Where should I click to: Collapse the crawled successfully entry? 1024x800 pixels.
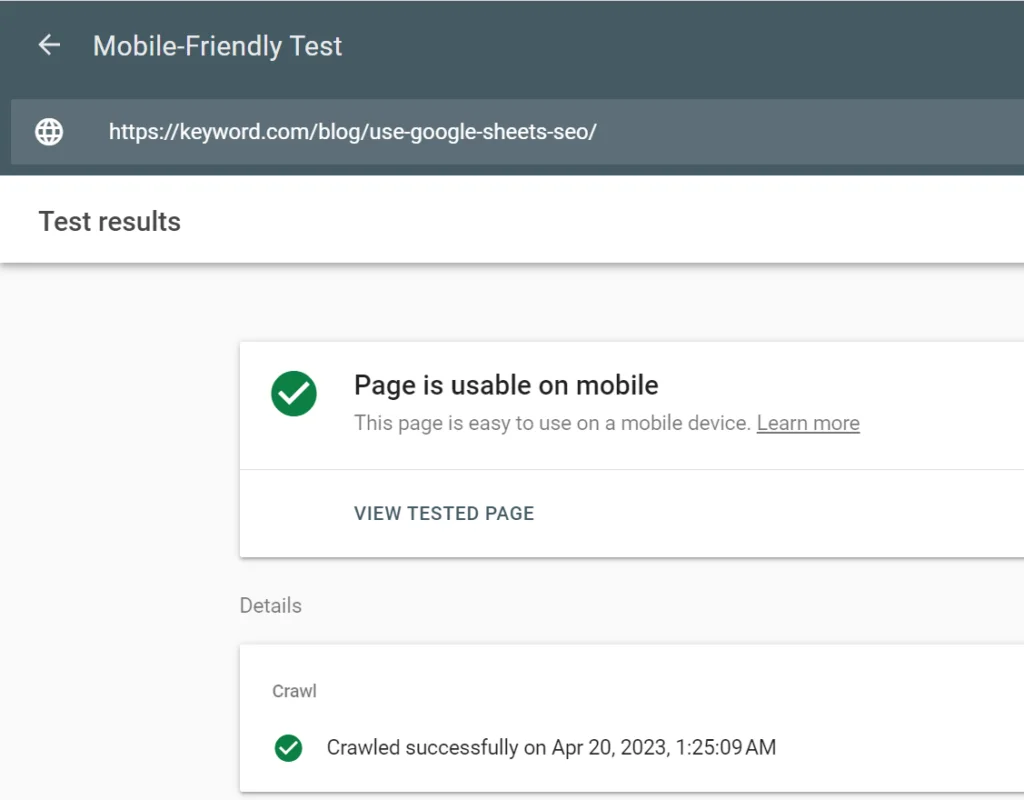pos(550,747)
